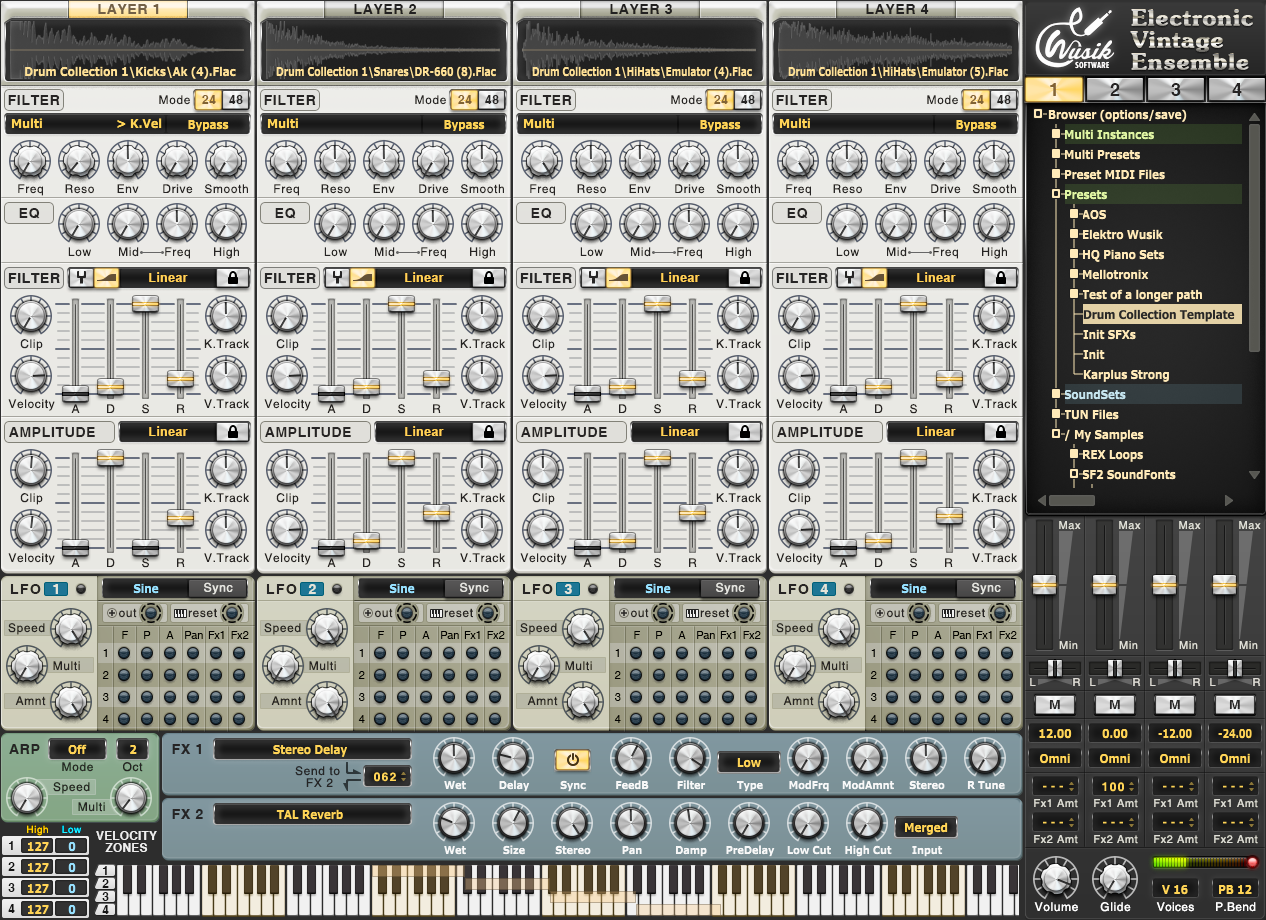The height and width of the screenshot is (920, 1266).
Task: Click Layer 1 filter envelope lock icon
Action: coord(233,278)
